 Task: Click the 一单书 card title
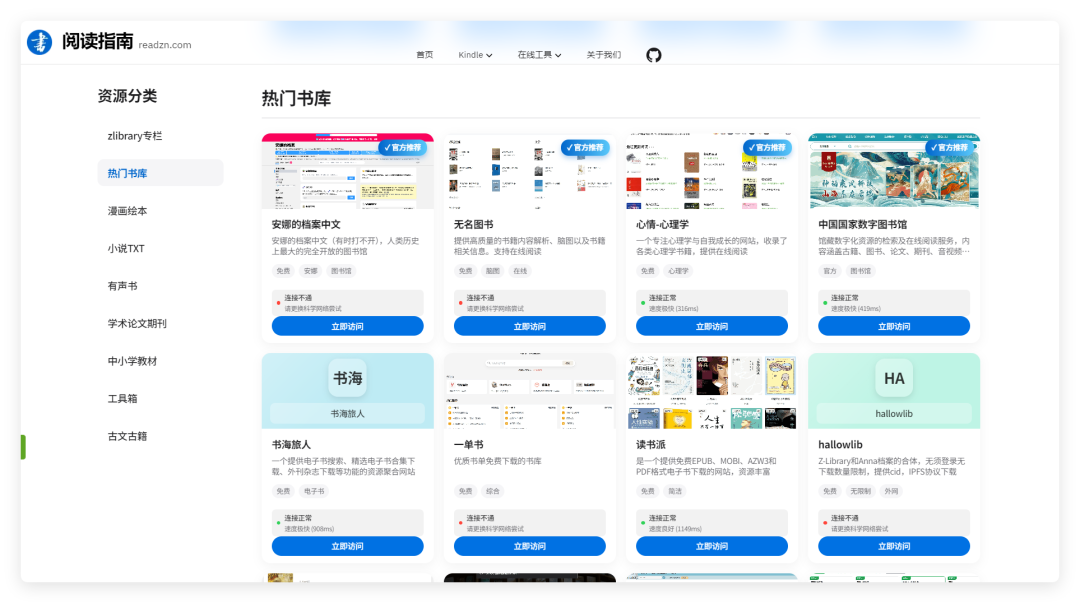(468, 444)
